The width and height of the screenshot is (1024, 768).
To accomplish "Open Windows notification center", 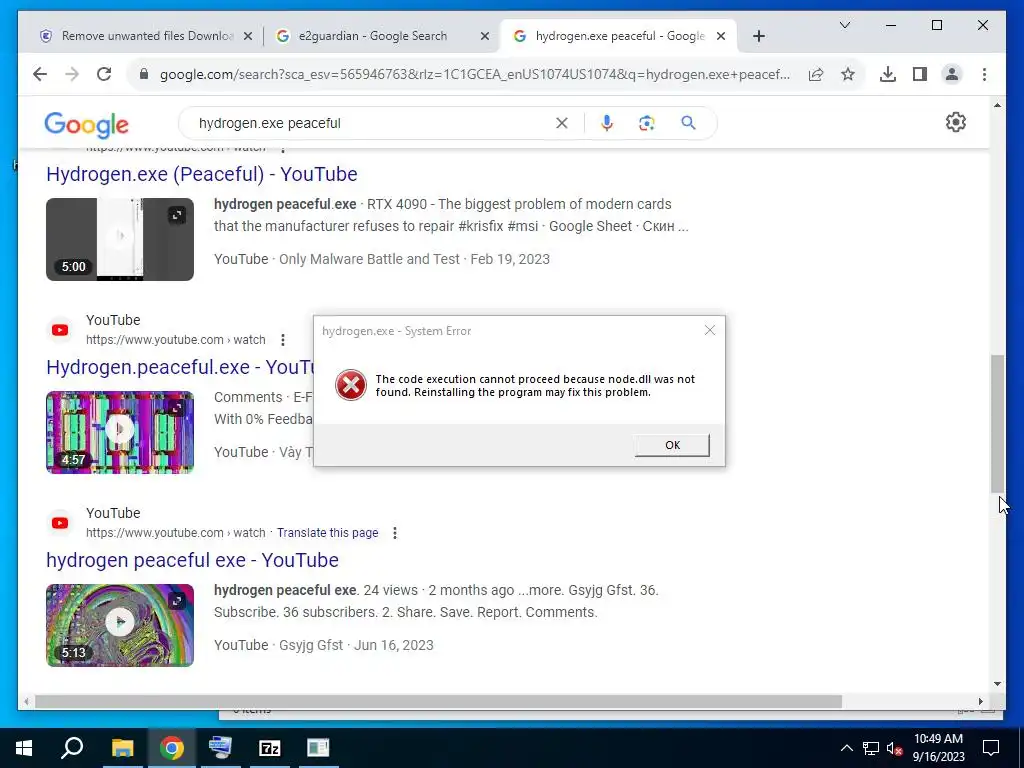I will (991, 748).
